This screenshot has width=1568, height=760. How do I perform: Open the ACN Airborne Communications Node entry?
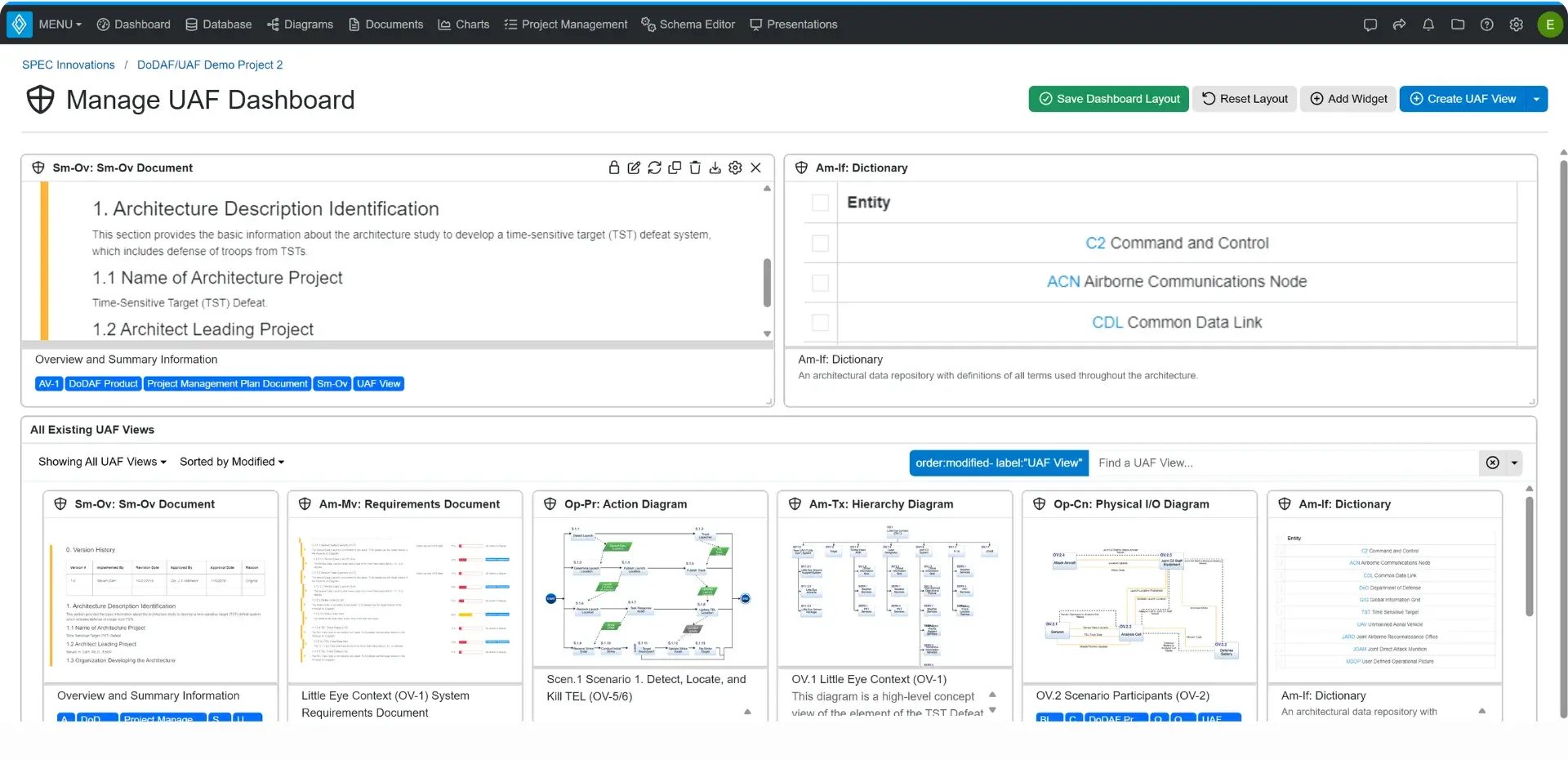click(x=1177, y=281)
